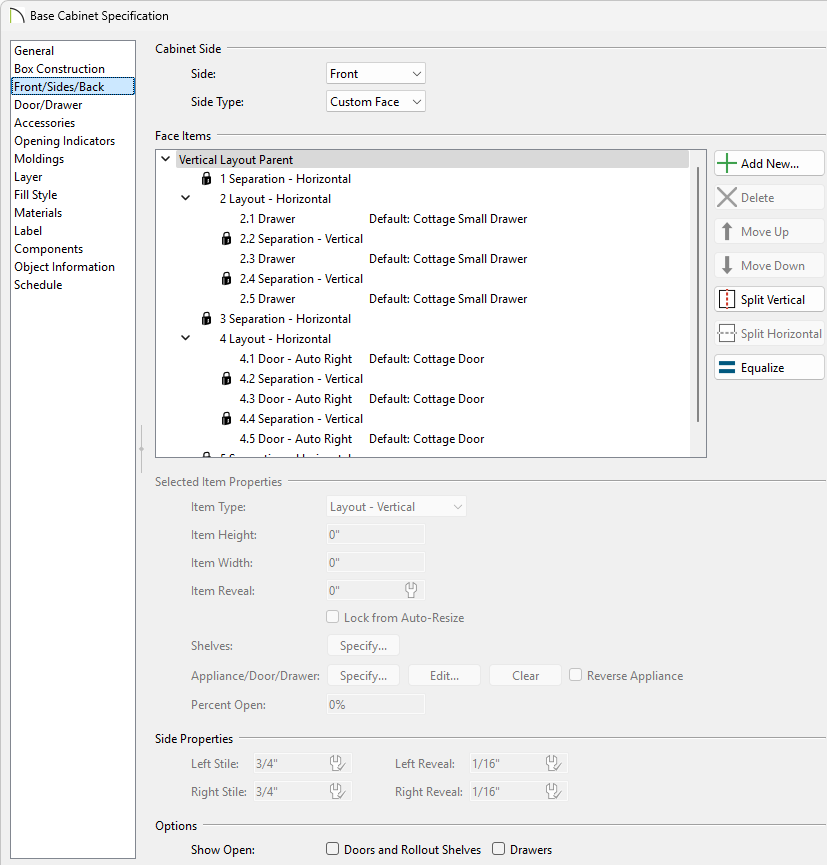
Task: Select the Front/Sides/Back panel
Action: (73, 87)
